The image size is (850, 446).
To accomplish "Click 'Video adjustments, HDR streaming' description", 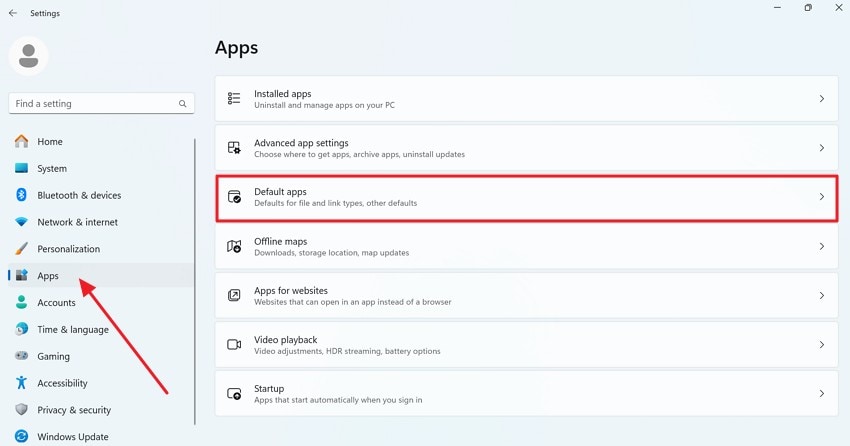I will (347, 351).
